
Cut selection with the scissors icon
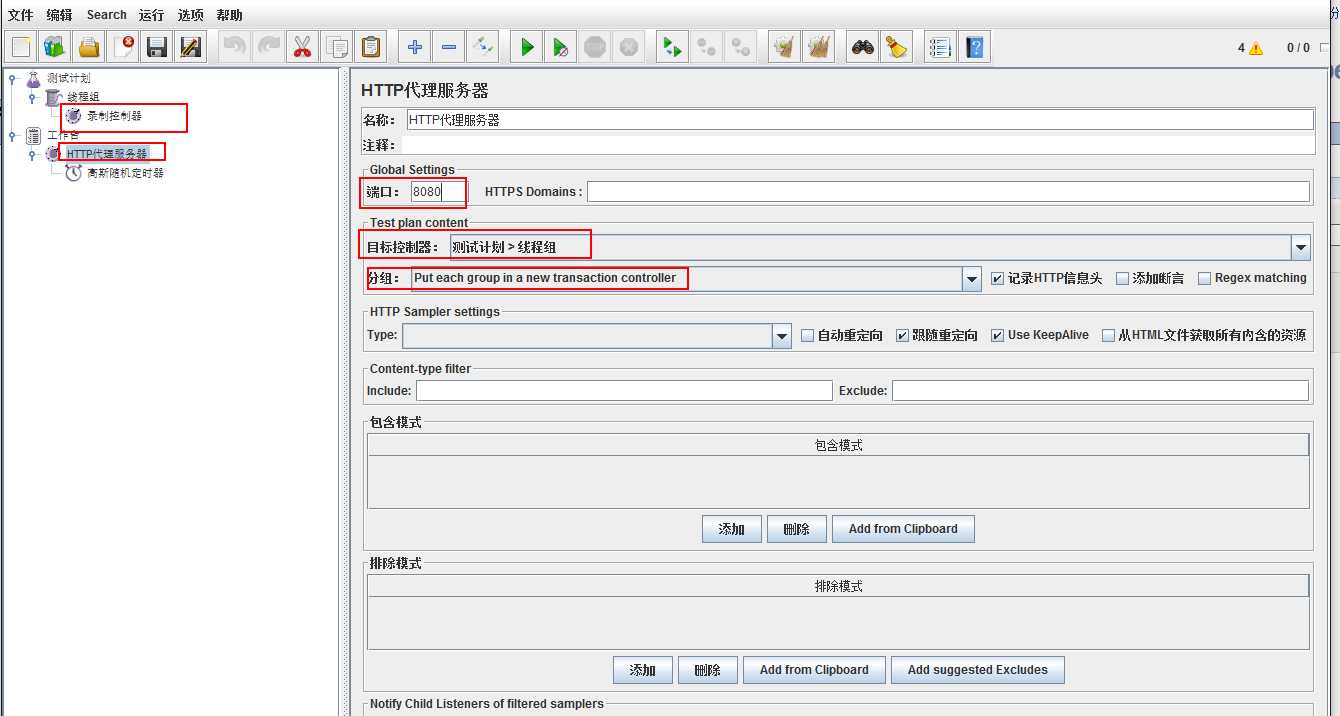(x=302, y=47)
